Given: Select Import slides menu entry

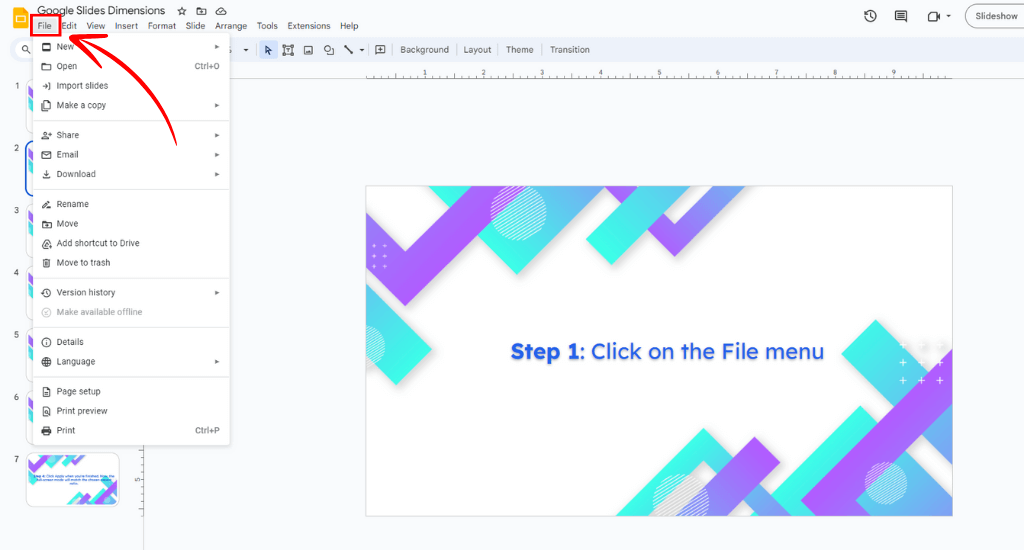Looking at the screenshot, I should [82, 86].
